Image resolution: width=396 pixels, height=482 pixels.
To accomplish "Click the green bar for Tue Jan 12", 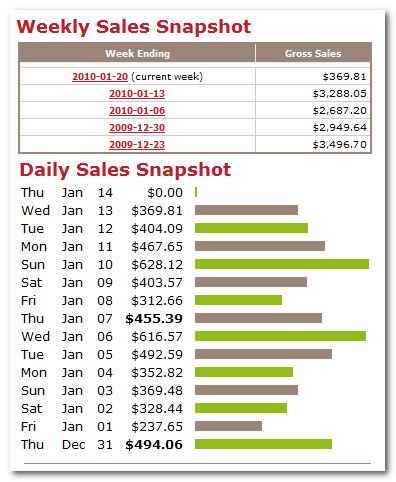I will pyautogui.click(x=251, y=228).
